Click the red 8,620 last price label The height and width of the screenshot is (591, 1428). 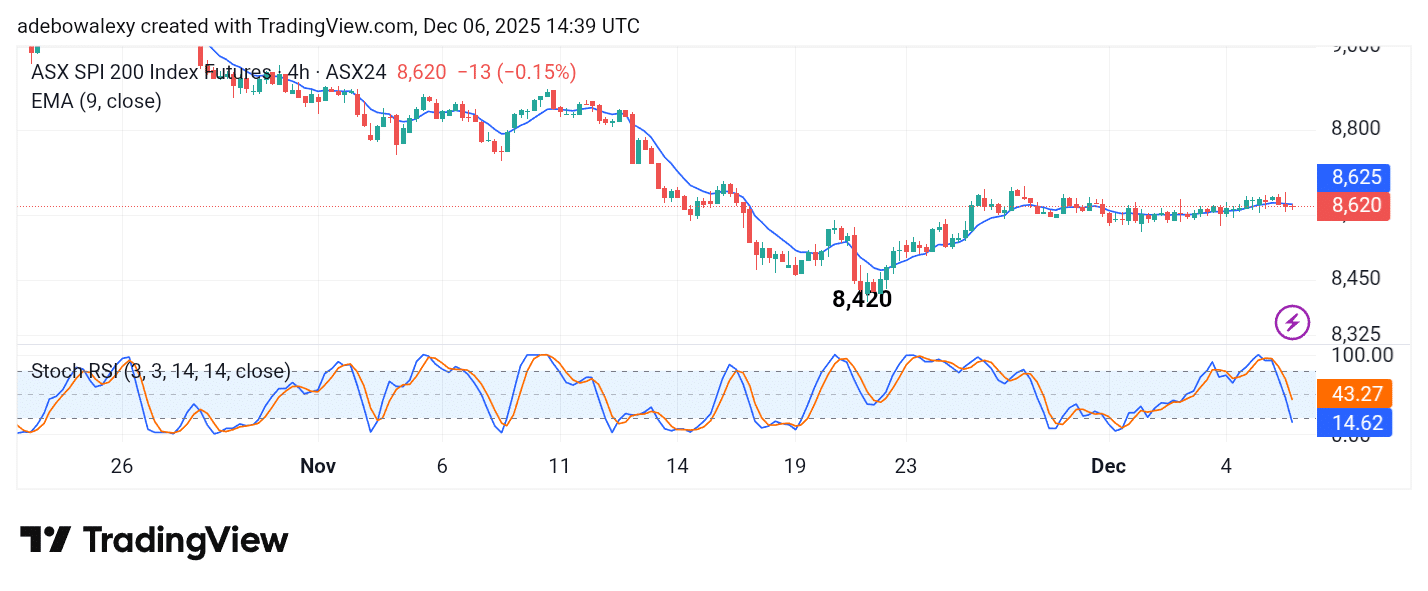point(1353,206)
